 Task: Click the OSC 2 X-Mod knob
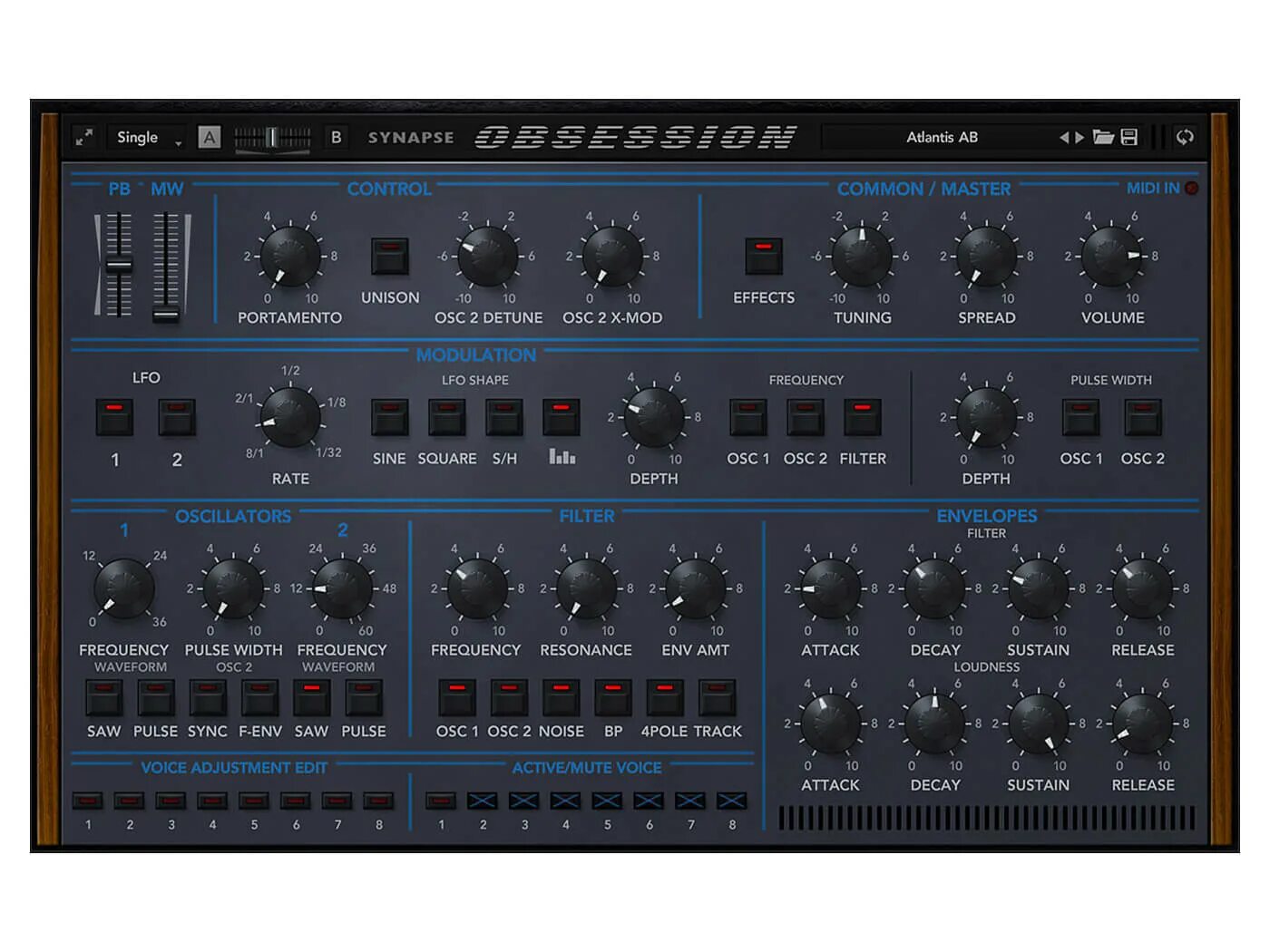point(612,257)
